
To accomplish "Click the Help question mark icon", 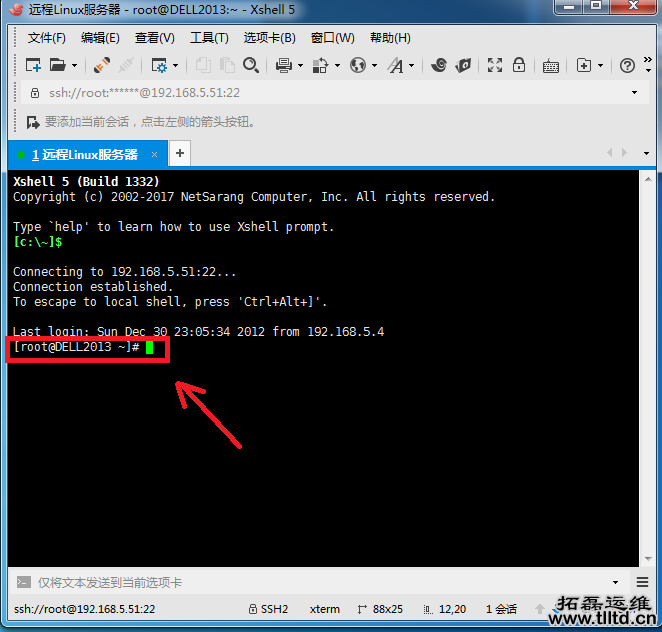I will [627, 65].
